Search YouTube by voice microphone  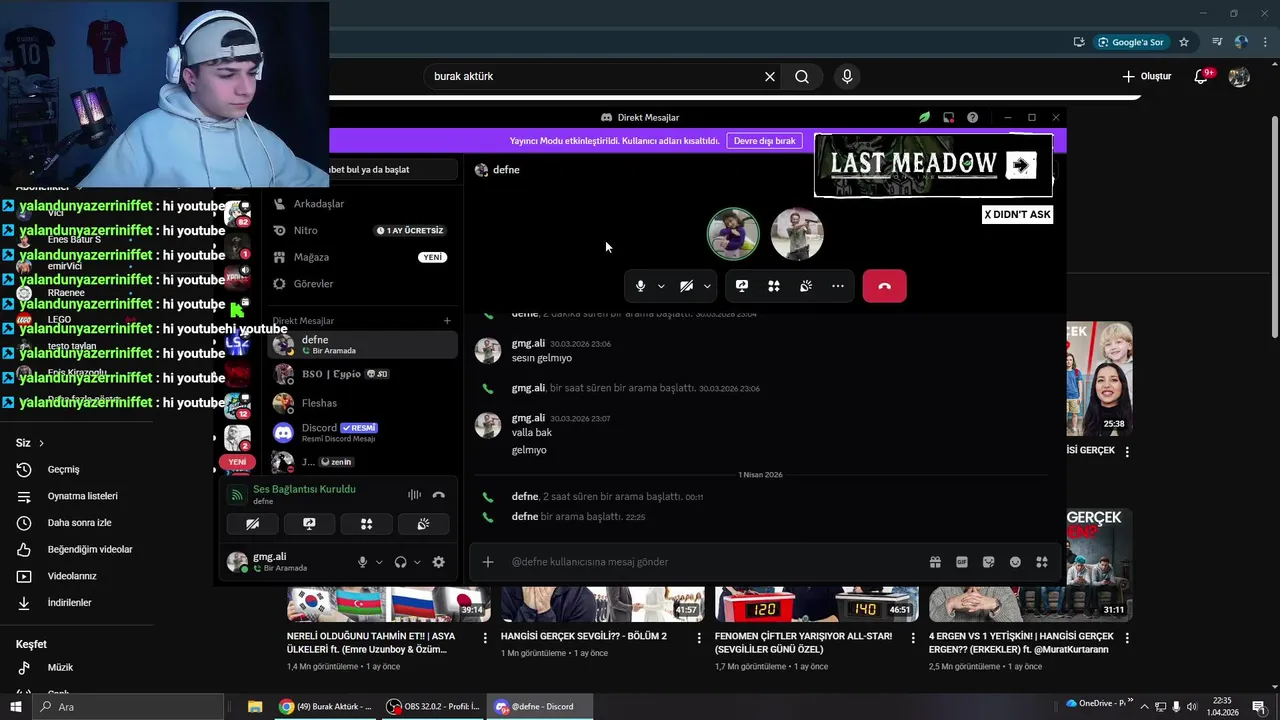[x=847, y=76]
